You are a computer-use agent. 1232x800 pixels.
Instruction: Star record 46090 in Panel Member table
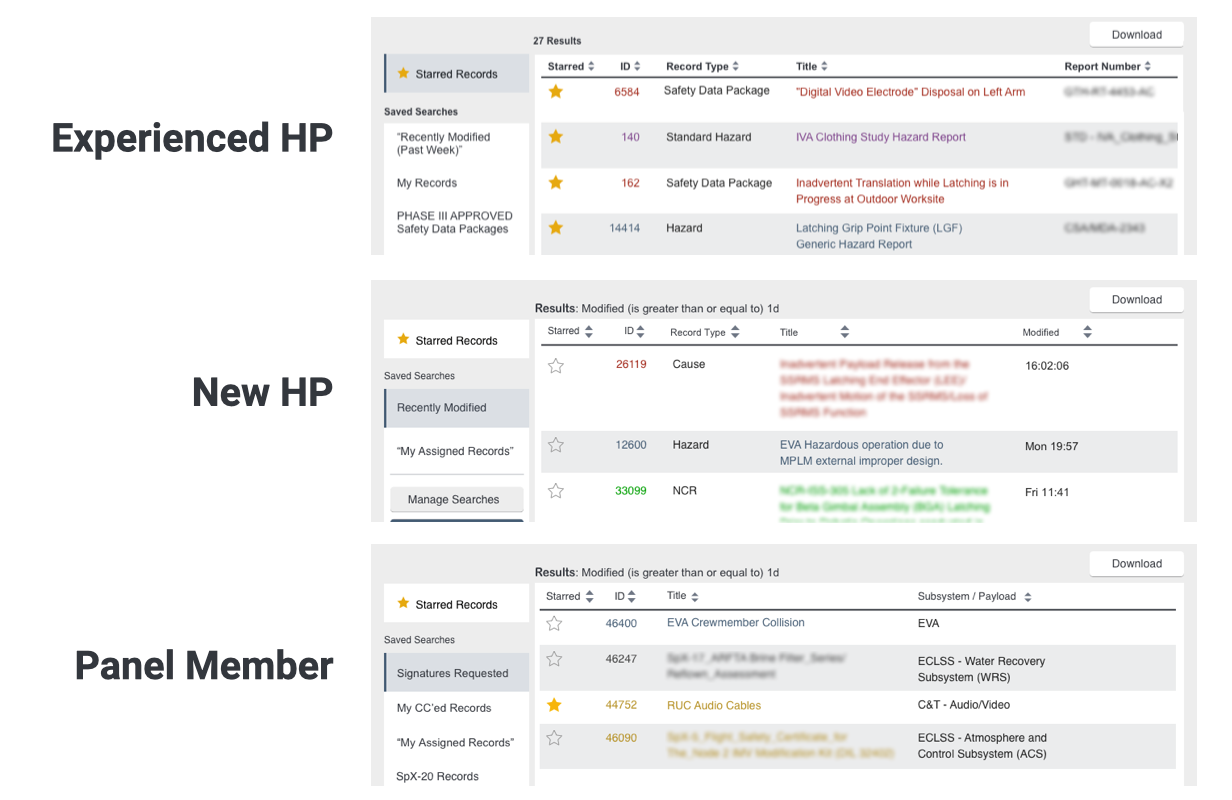tap(554, 738)
